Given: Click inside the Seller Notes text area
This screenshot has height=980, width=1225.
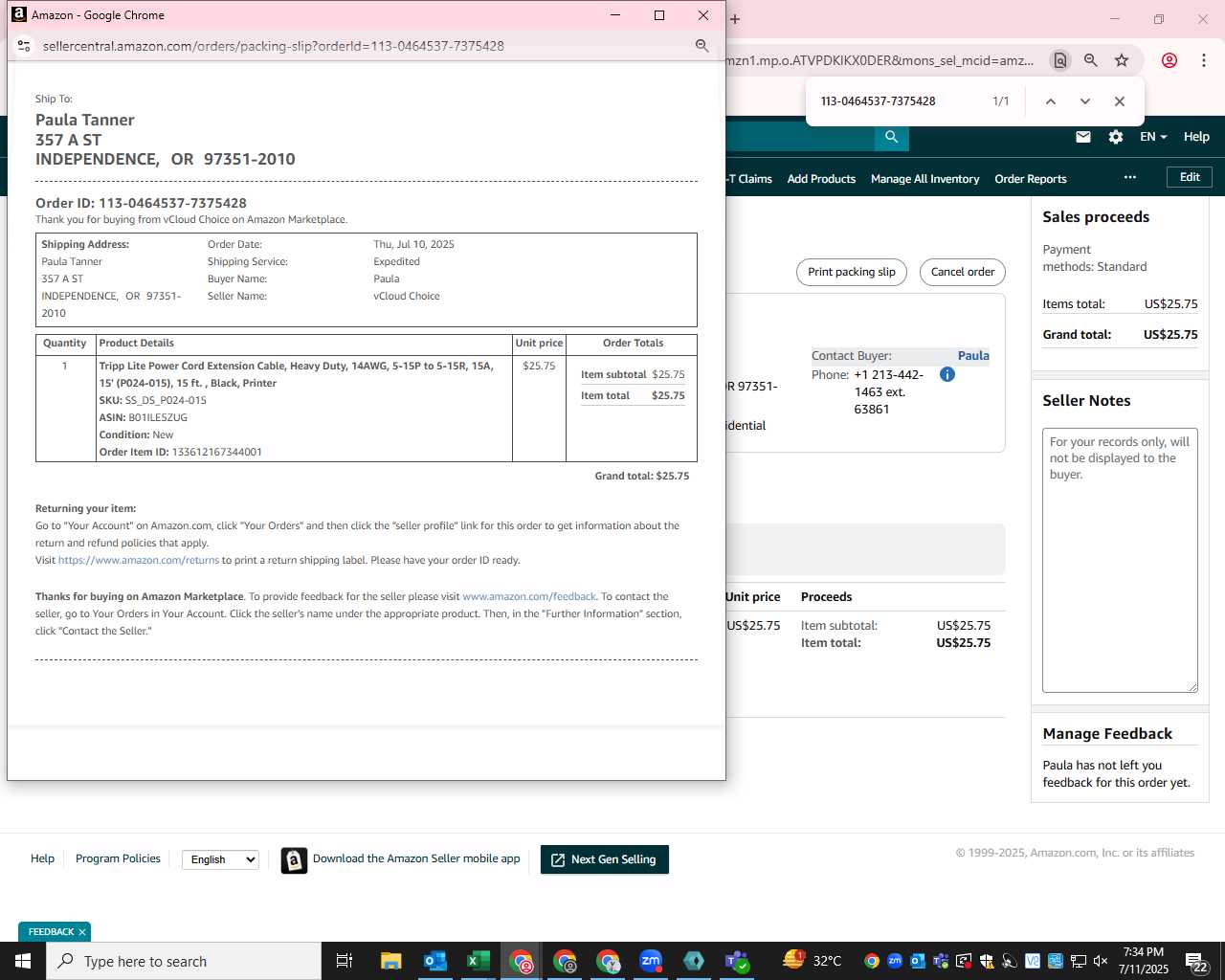Looking at the screenshot, I should tap(1120, 560).
